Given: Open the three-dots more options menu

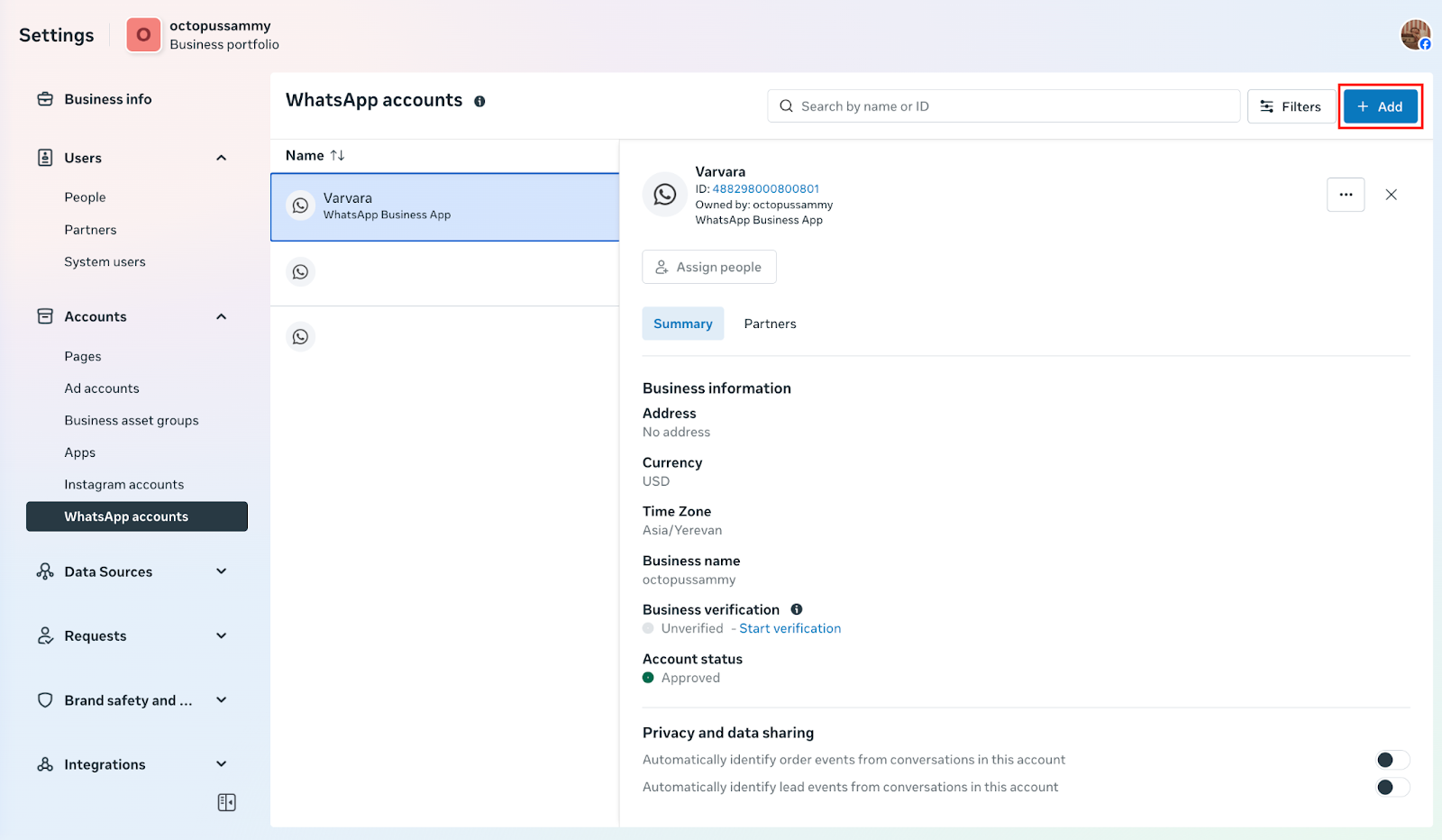Looking at the screenshot, I should tap(1345, 195).
